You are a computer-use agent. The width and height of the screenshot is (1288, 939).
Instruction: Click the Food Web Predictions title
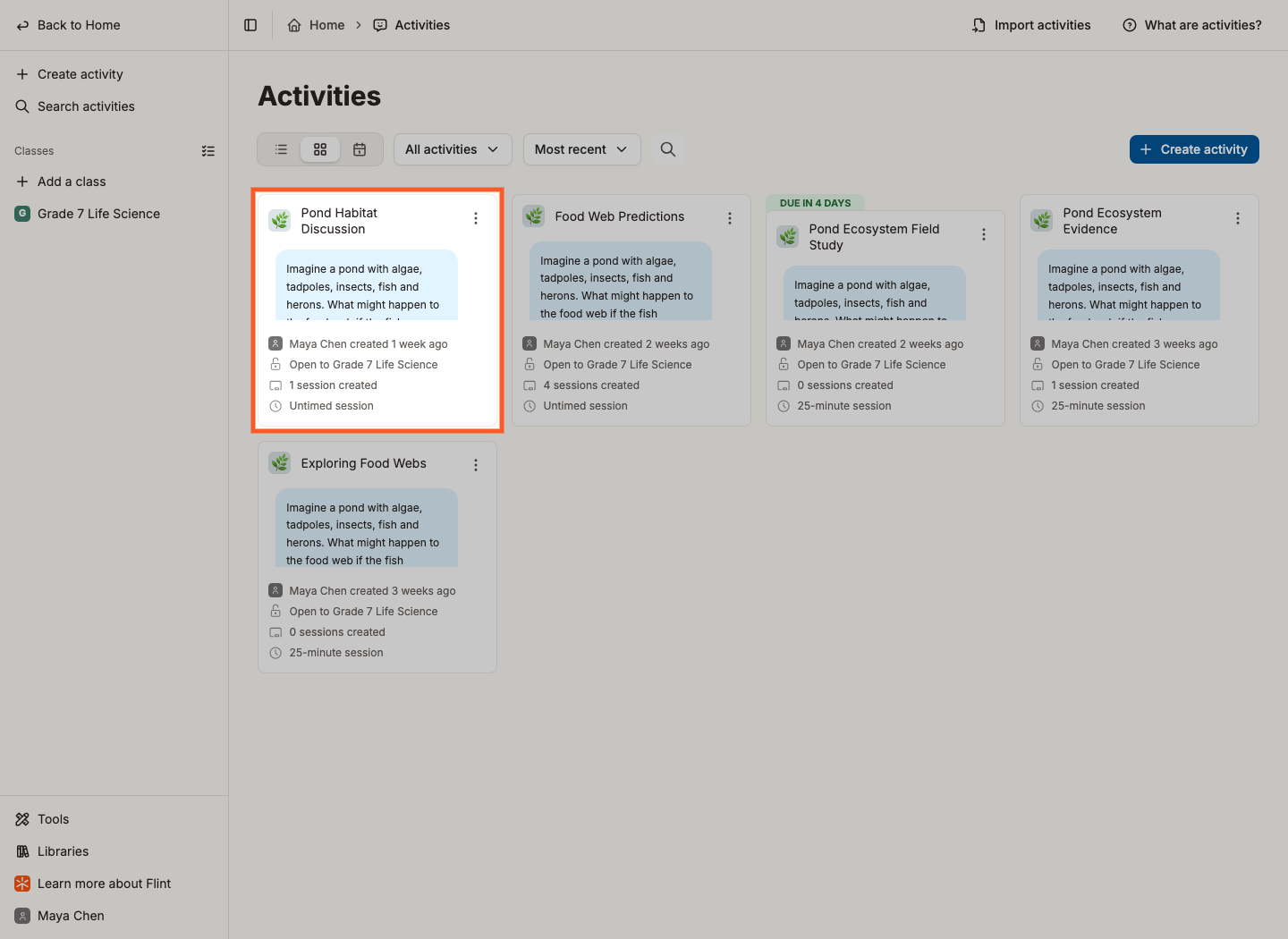click(x=620, y=216)
